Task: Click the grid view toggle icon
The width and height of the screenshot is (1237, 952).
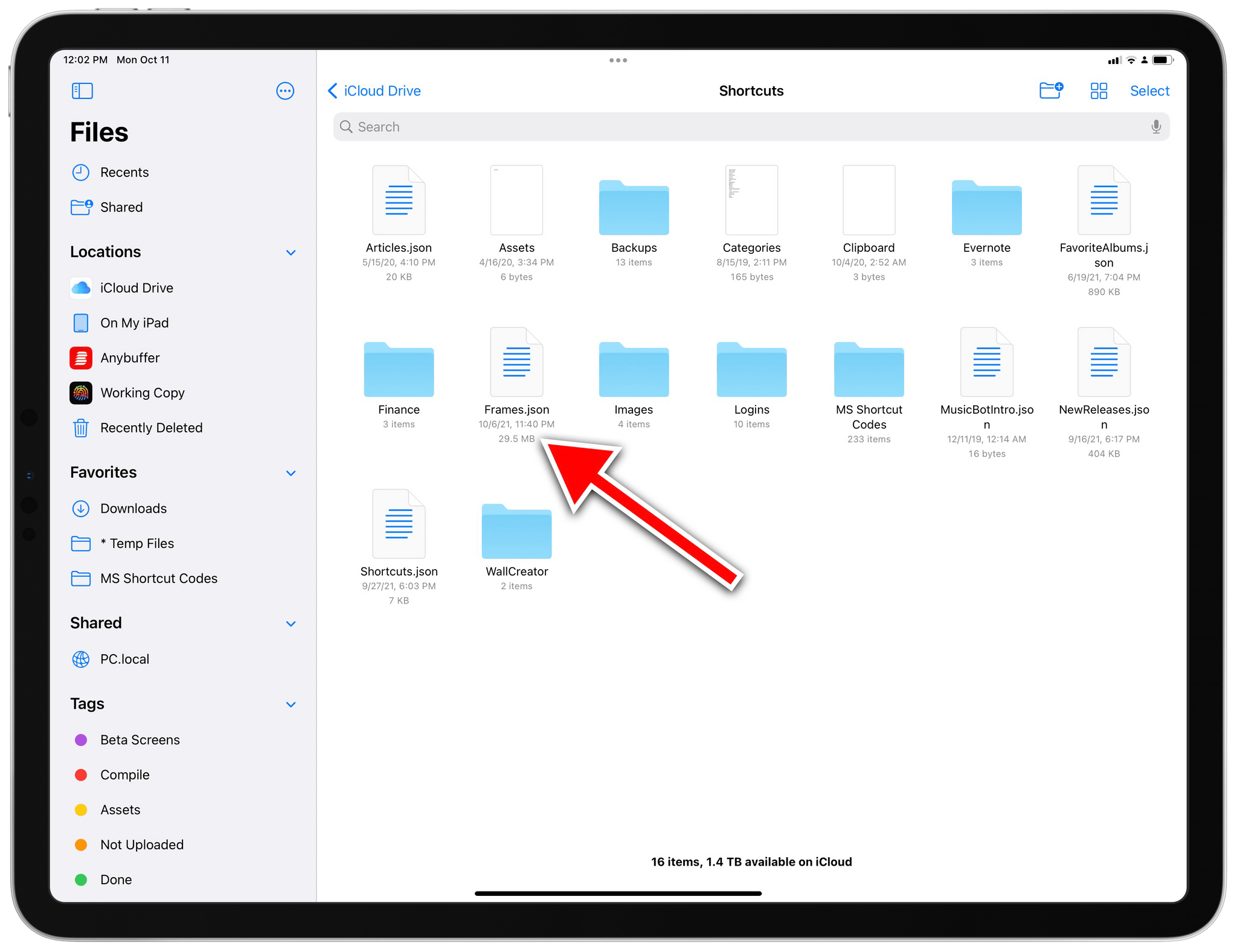Action: pyautogui.click(x=1097, y=91)
